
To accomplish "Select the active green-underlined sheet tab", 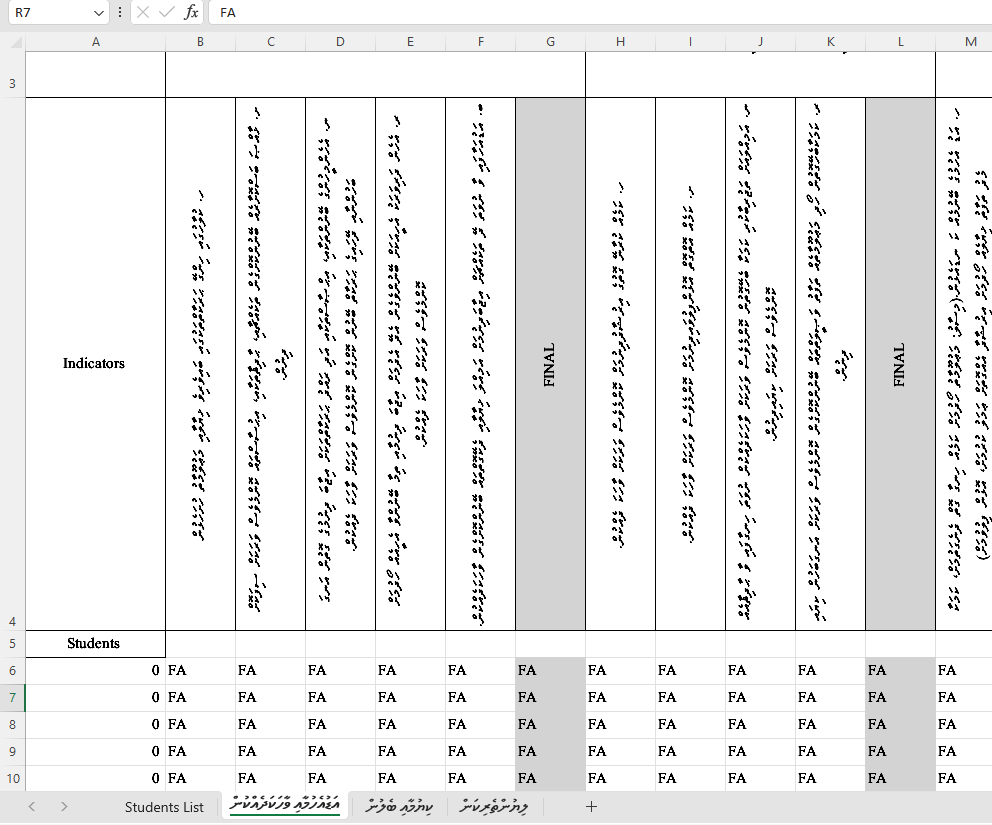I will click(288, 806).
